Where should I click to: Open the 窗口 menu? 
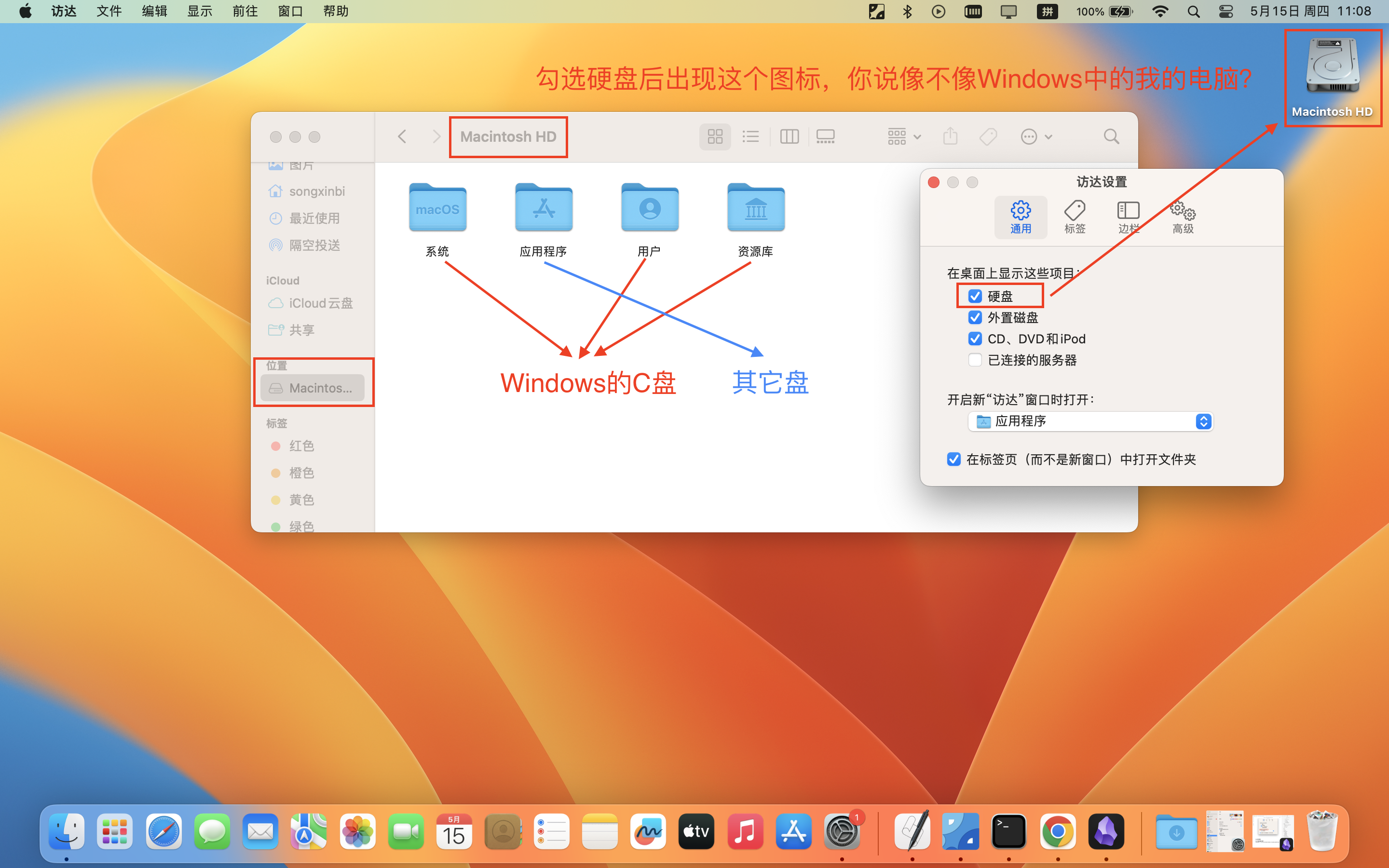(290, 12)
